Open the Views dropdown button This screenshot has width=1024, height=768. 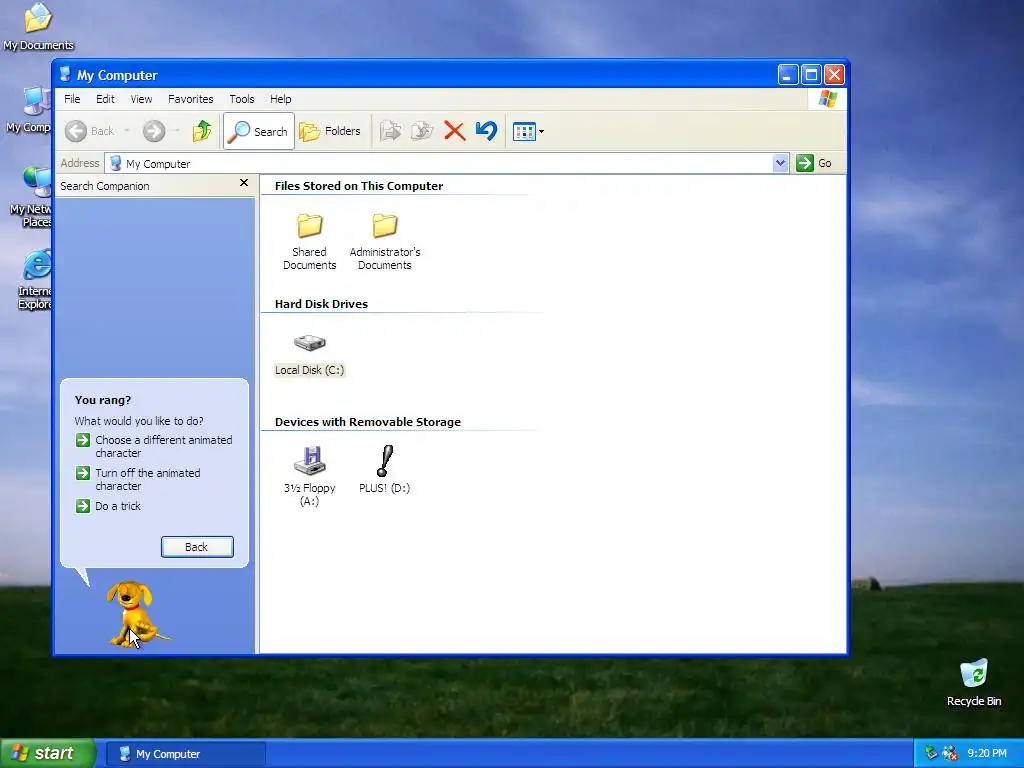(528, 131)
